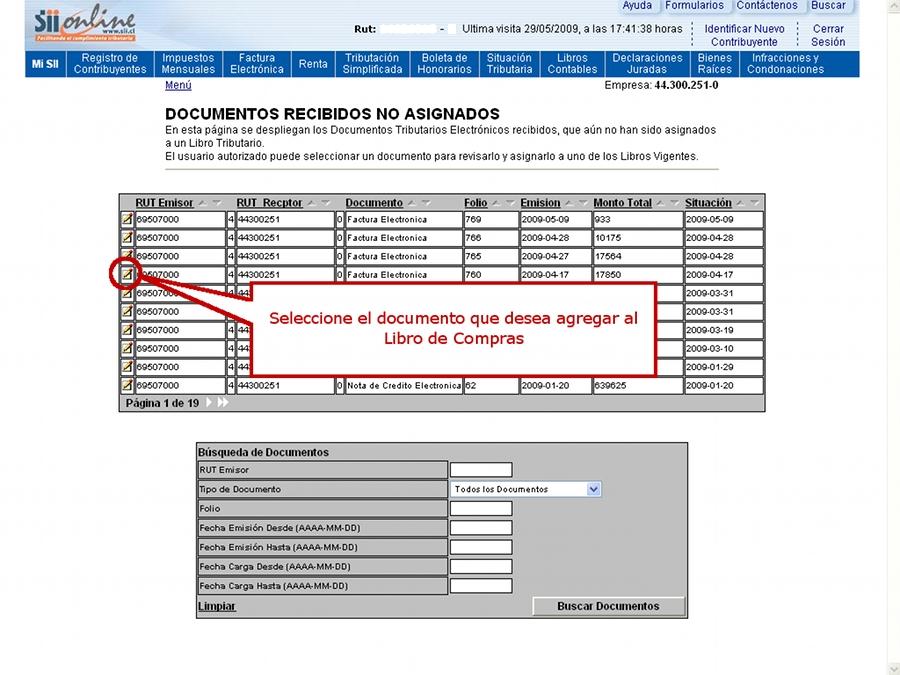This screenshot has height=675, width=900.
Task: Go to next page arrow
Action: tap(209, 403)
